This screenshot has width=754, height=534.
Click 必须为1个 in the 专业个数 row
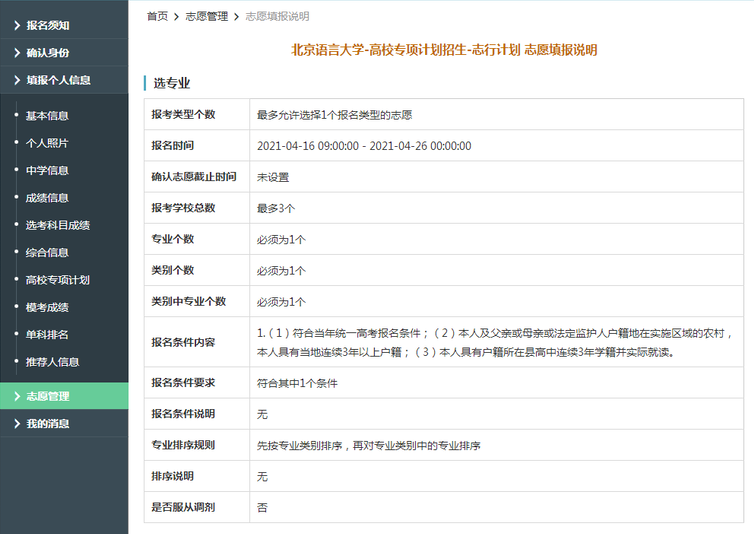281,240
